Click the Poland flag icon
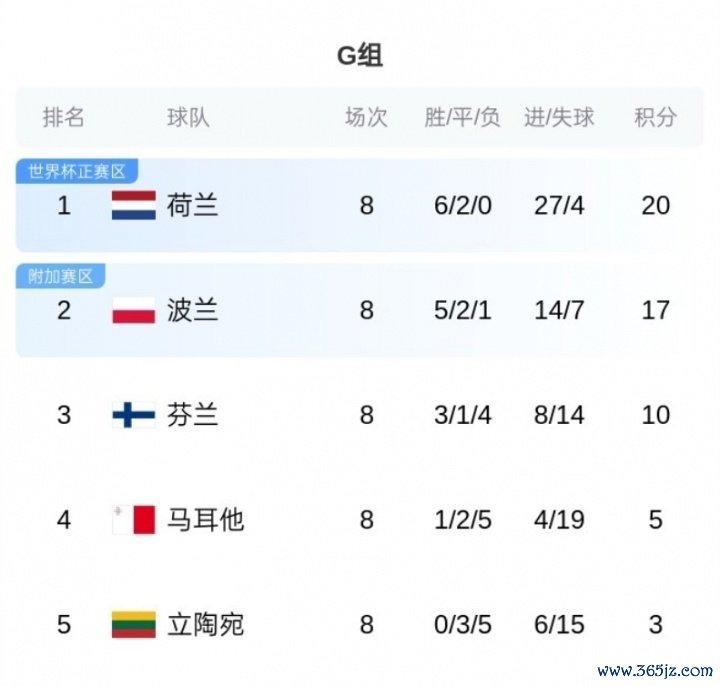 tap(133, 310)
